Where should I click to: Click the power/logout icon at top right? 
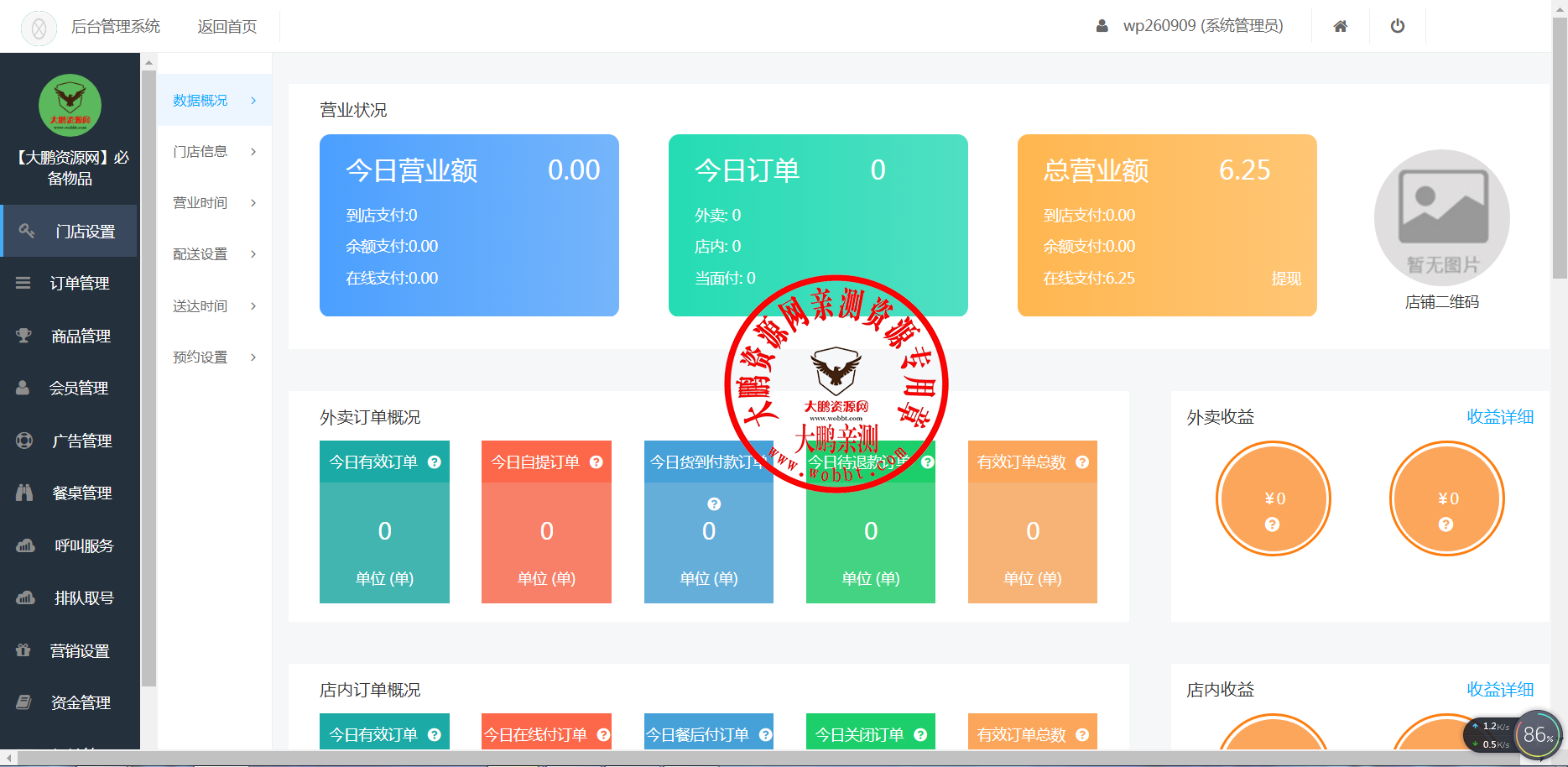point(1397,26)
